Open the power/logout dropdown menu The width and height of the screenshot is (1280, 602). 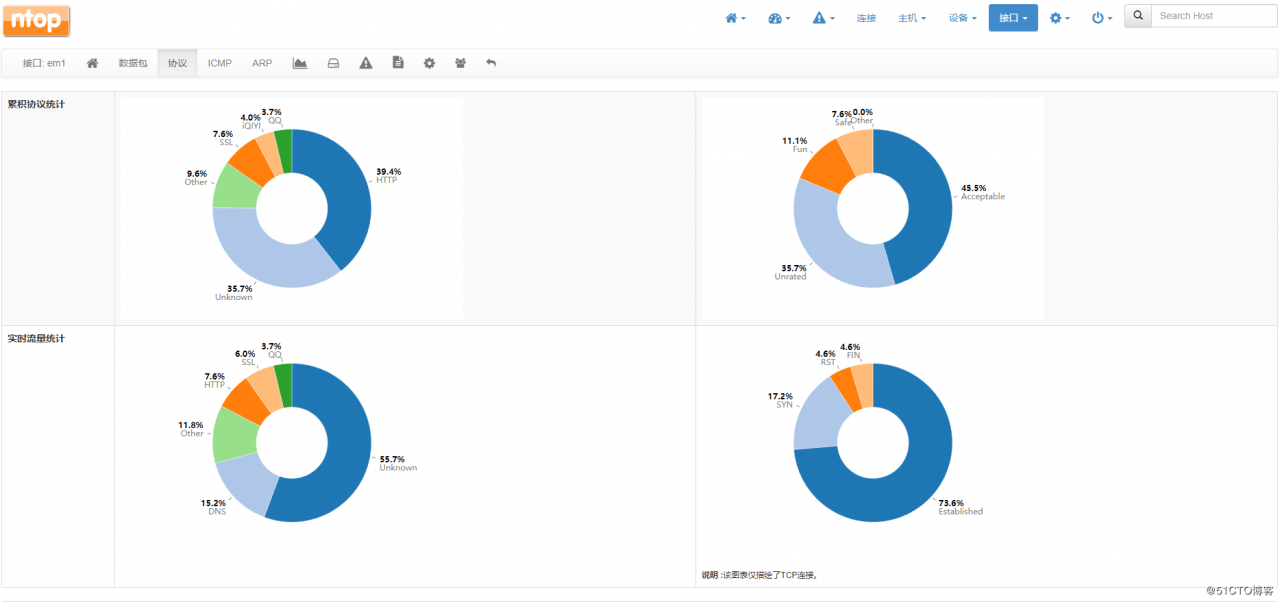(1100, 18)
